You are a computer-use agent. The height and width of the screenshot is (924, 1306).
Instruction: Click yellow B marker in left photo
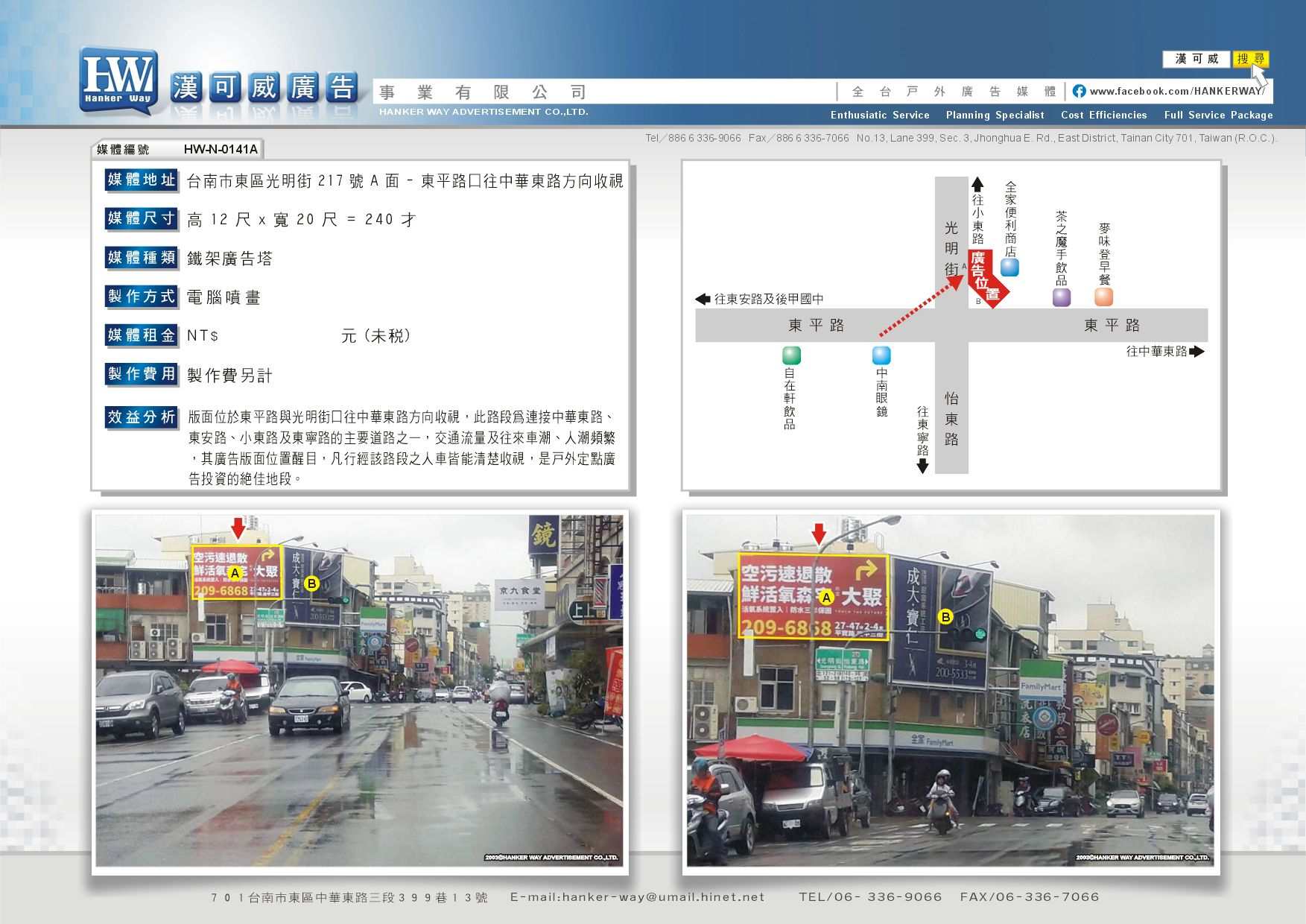(311, 583)
